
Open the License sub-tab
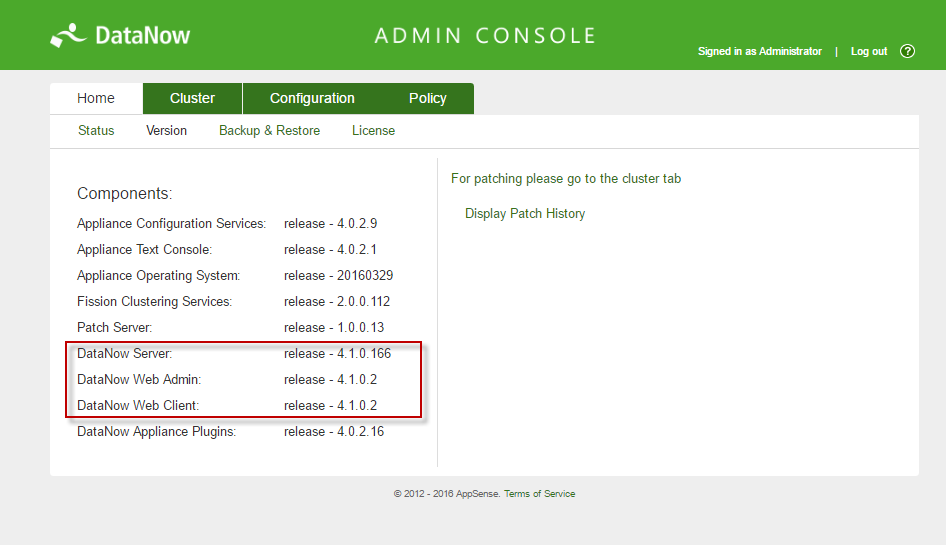pos(373,130)
